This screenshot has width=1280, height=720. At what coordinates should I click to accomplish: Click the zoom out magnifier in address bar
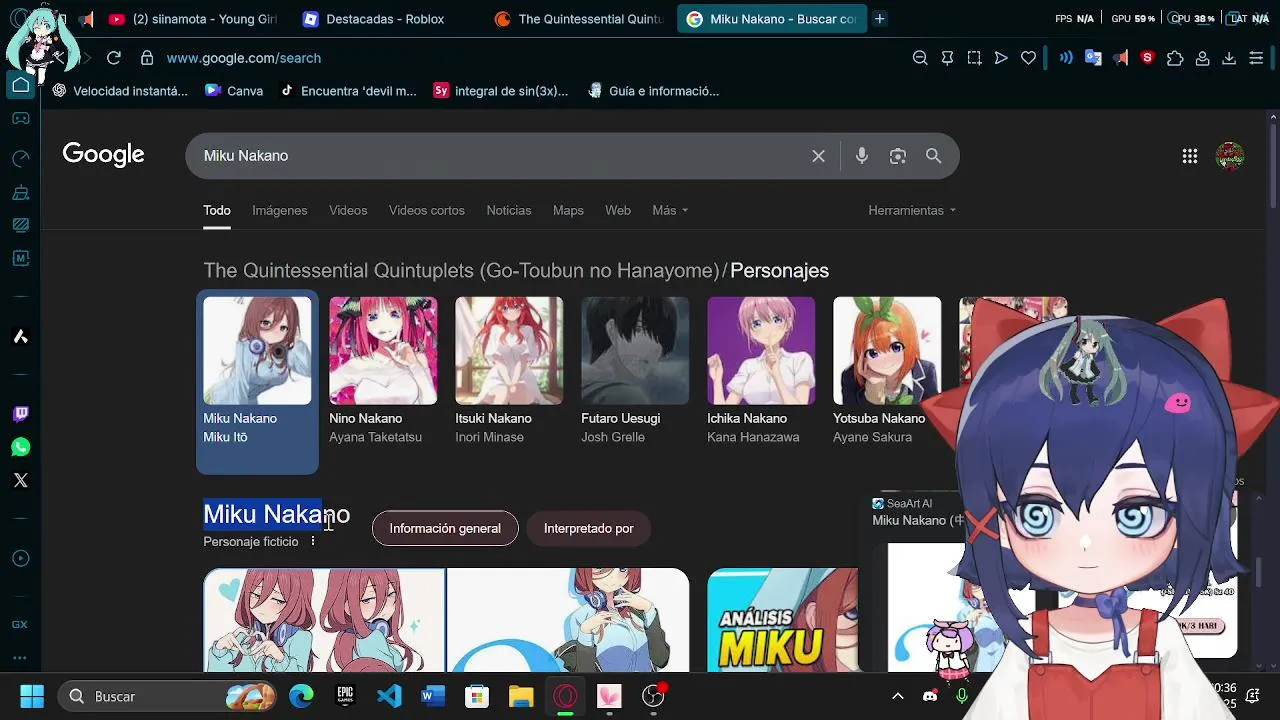(920, 58)
